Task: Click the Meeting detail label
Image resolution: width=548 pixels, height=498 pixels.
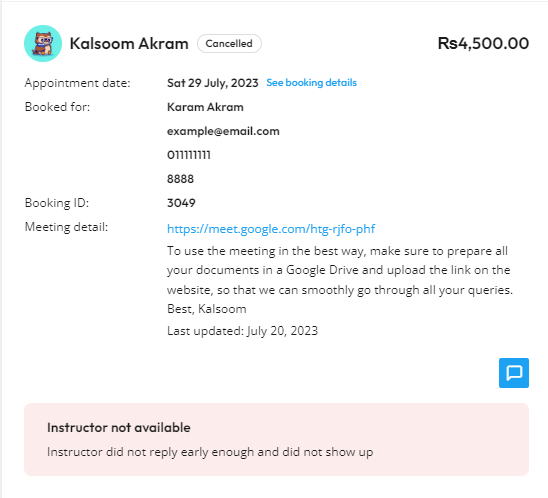Action: [66, 227]
